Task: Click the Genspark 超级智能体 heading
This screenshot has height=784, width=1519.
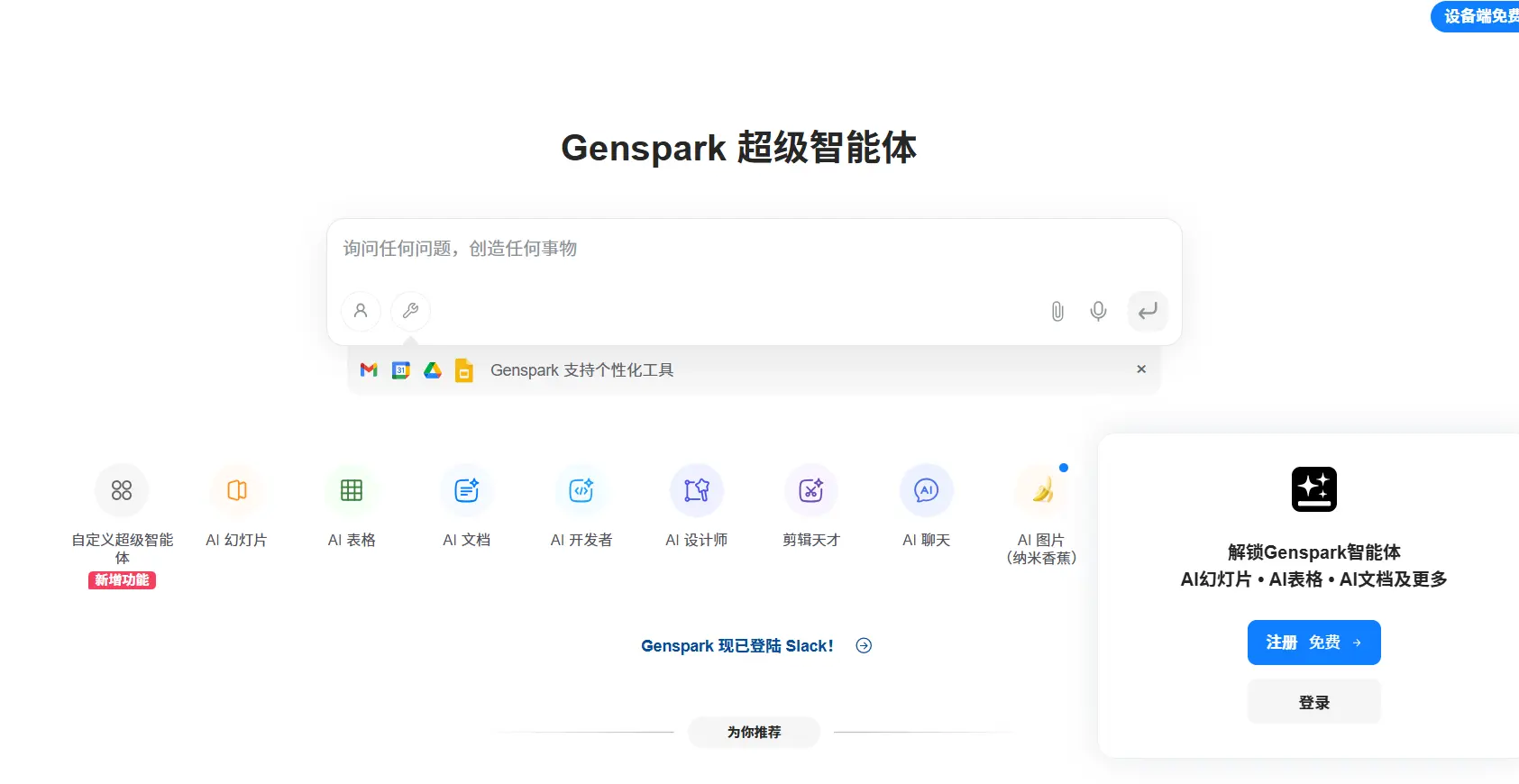Action: pos(739,148)
